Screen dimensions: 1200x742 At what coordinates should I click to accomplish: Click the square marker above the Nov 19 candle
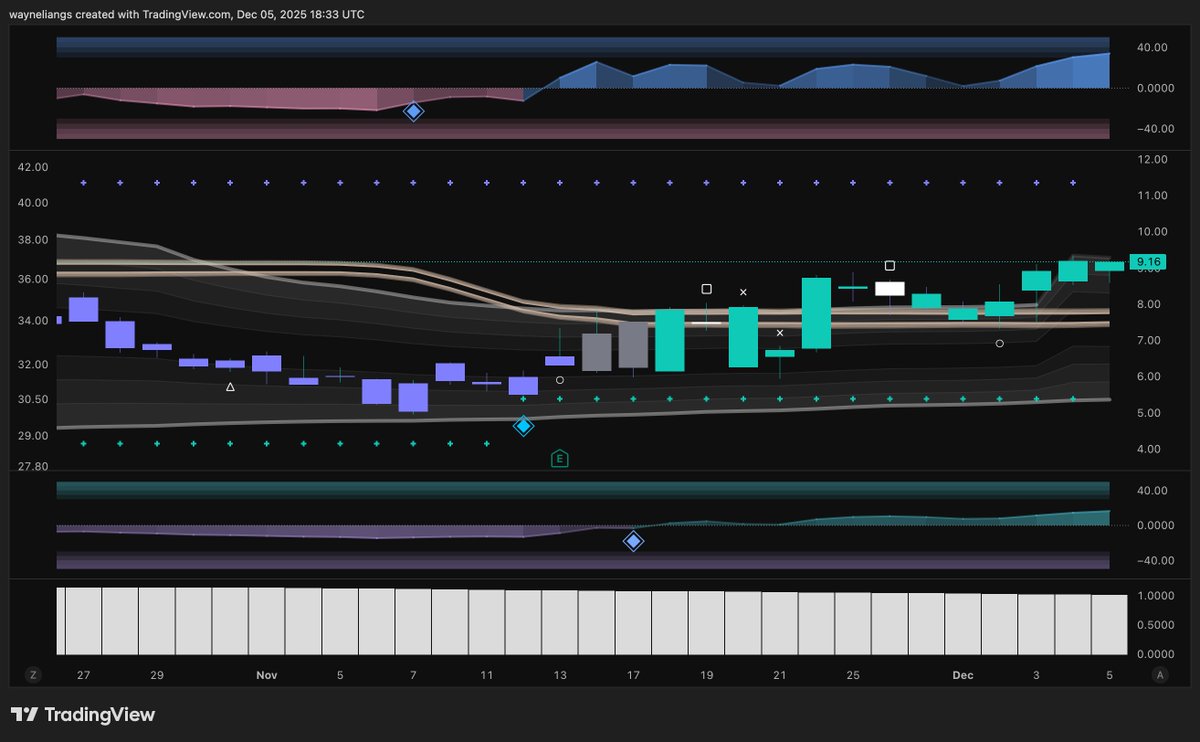pos(706,289)
